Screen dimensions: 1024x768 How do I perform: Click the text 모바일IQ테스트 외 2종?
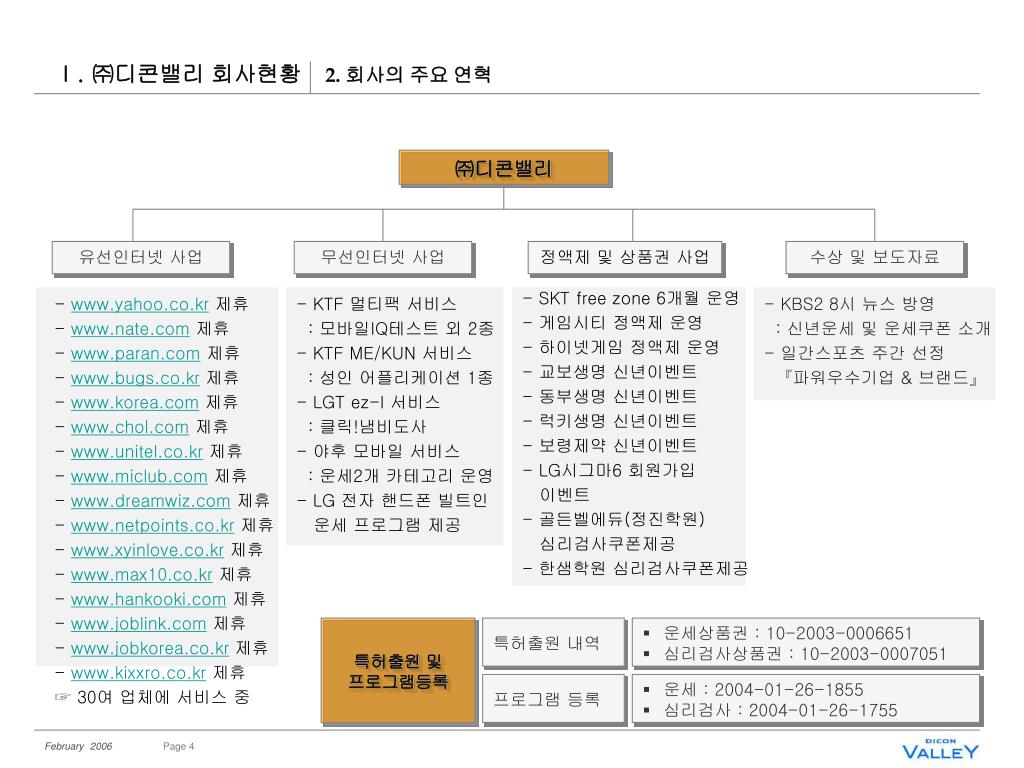tap(406, 329)
